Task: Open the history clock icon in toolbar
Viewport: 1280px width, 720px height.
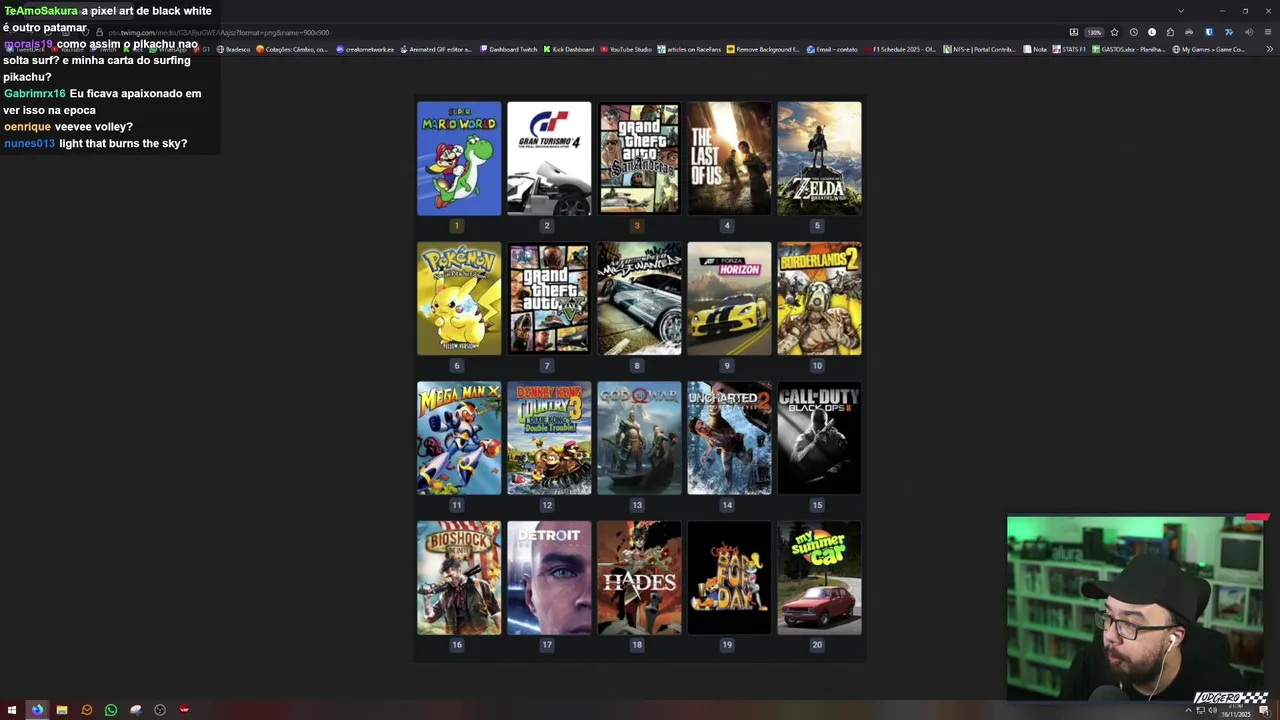Action: pos(1134,32)
